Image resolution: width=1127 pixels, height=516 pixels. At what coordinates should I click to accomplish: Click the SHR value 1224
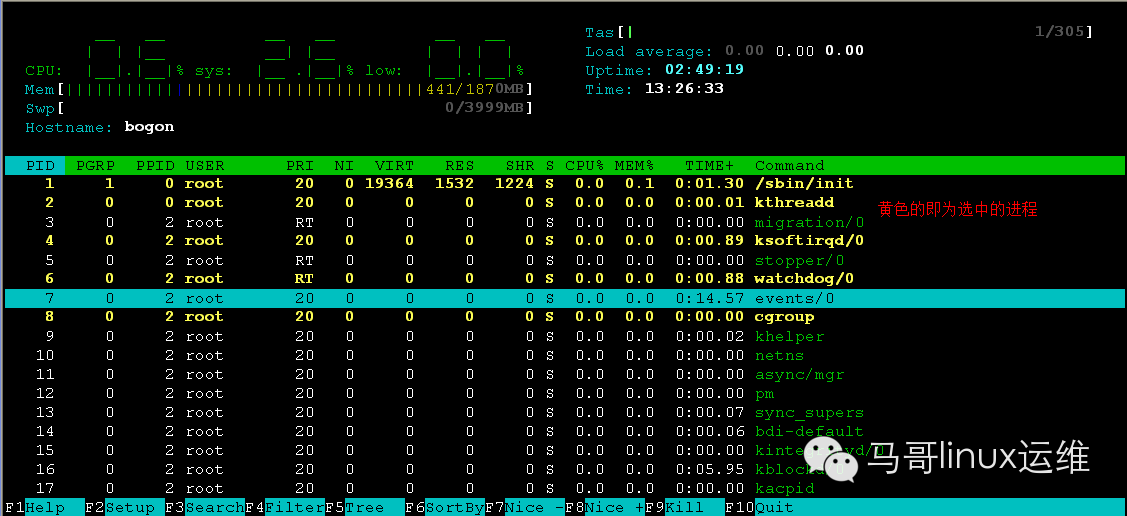coord(515,184)
